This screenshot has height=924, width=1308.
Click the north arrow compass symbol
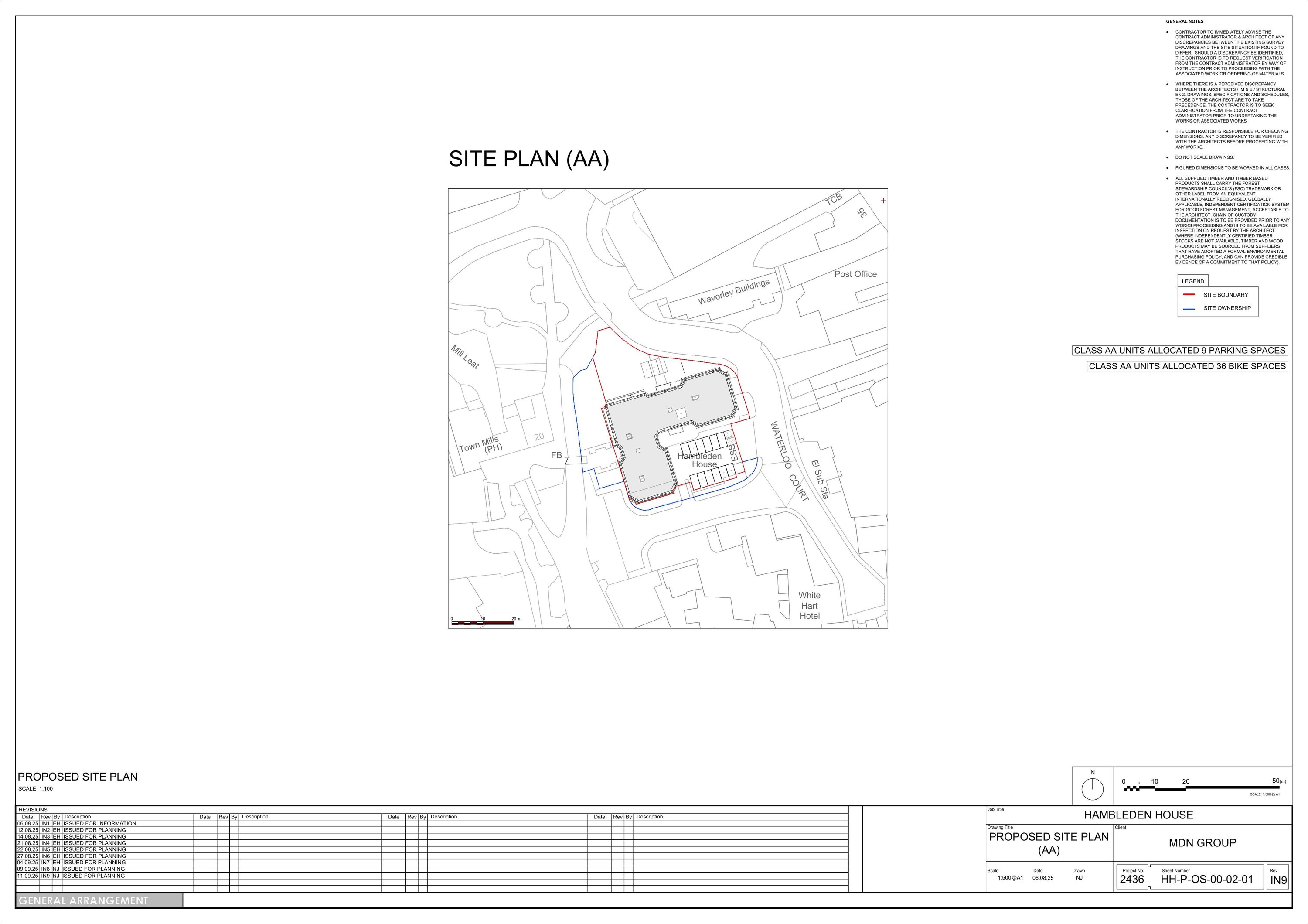point(1092,789)
